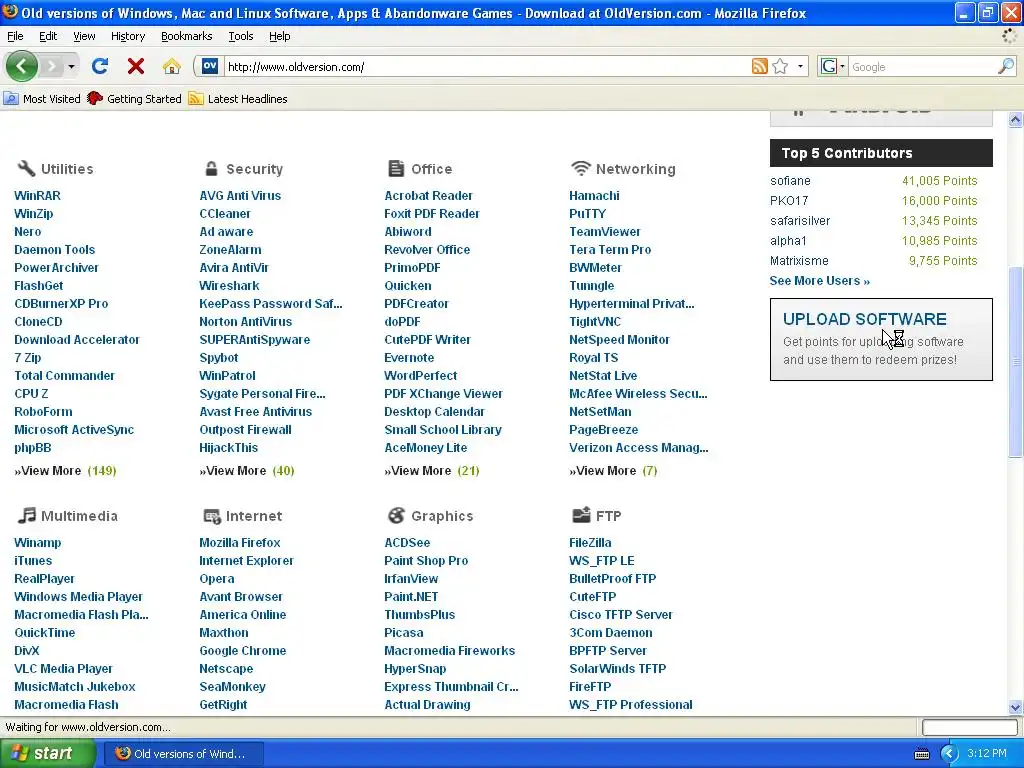This screenshot has height=768, width=1024.
Task: Open the Latest Headlines feed bookmark
Action: [x=238, y=99]
